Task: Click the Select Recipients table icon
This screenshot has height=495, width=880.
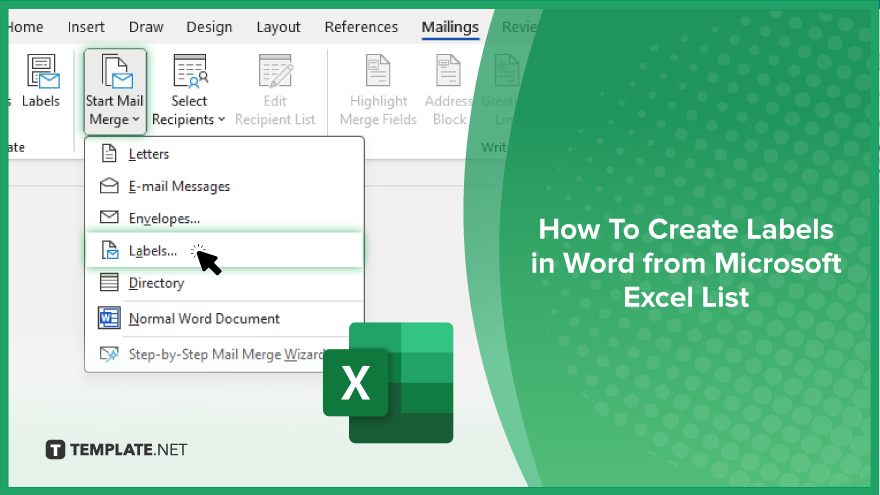Action: tap(190, 71)
